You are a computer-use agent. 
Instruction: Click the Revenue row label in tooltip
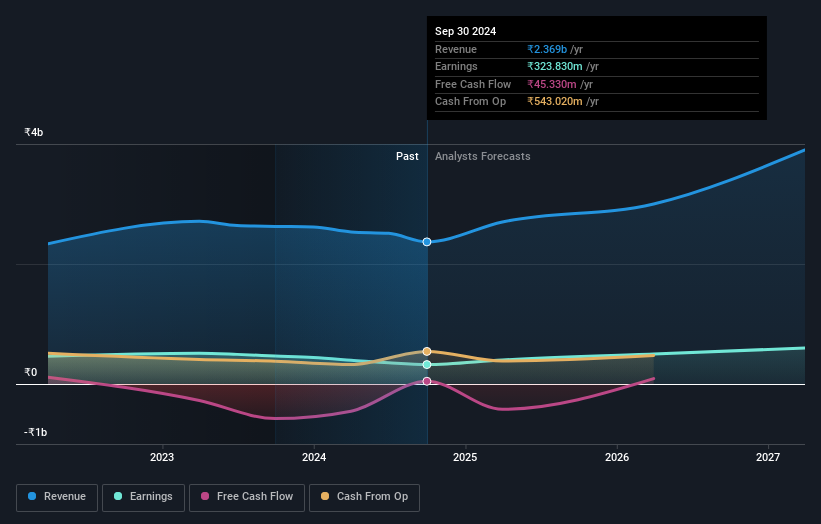click(x=456, y=49)
